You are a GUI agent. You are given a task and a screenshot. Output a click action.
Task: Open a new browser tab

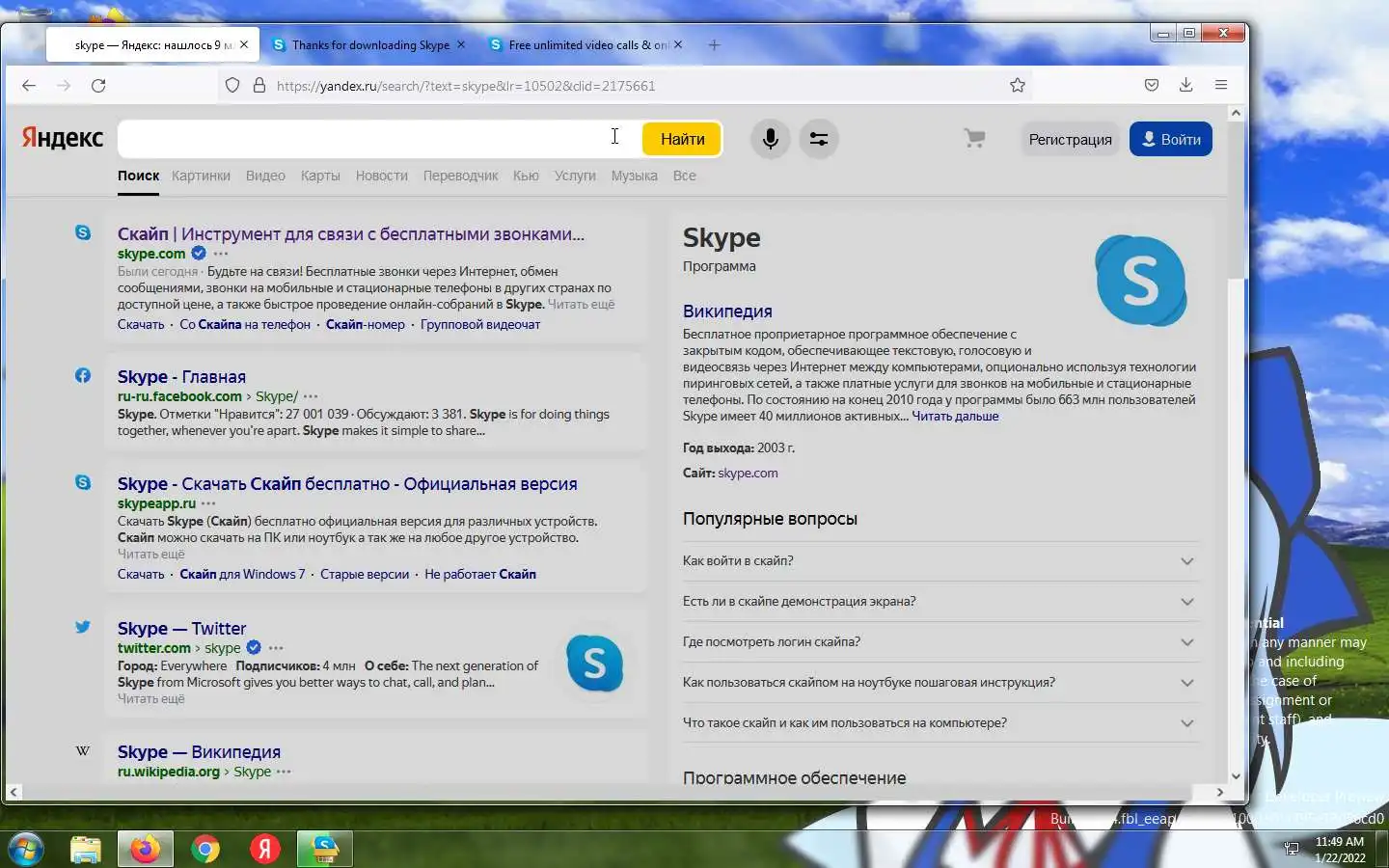click(x=714, y=45)
